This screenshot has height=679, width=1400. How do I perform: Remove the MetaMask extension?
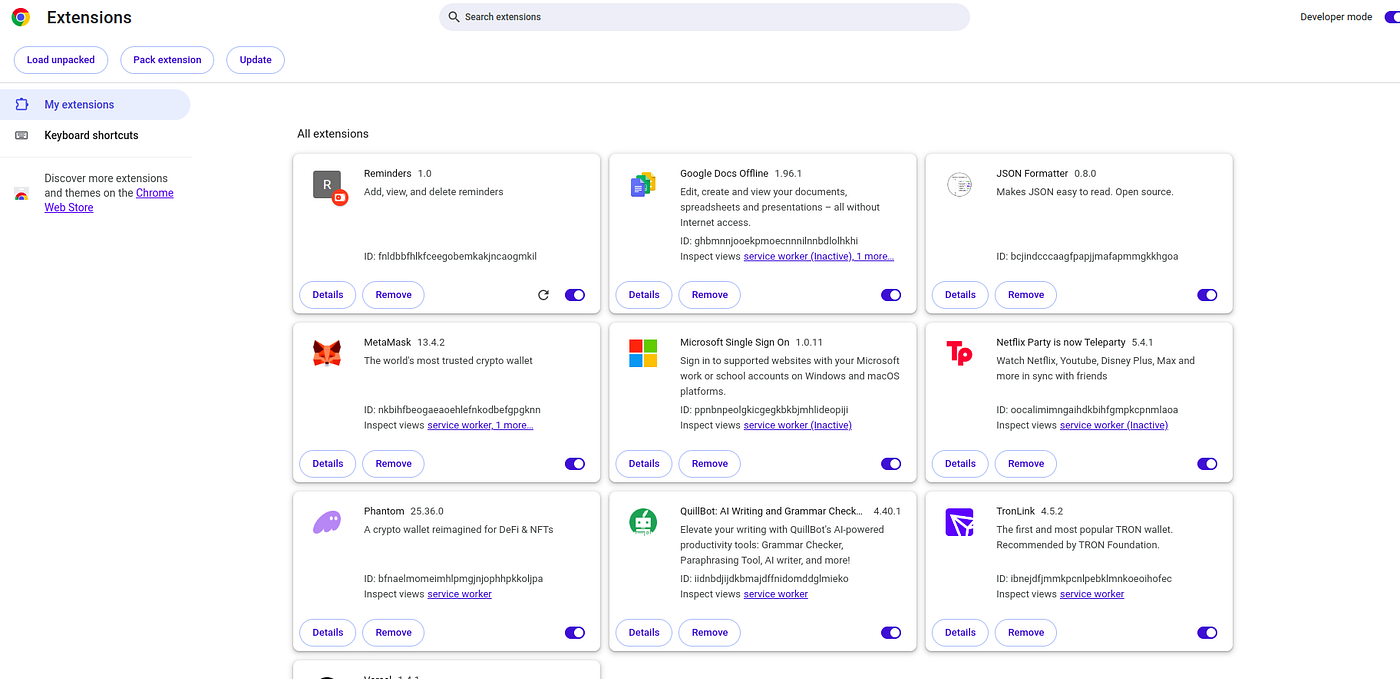coord(393,464)
